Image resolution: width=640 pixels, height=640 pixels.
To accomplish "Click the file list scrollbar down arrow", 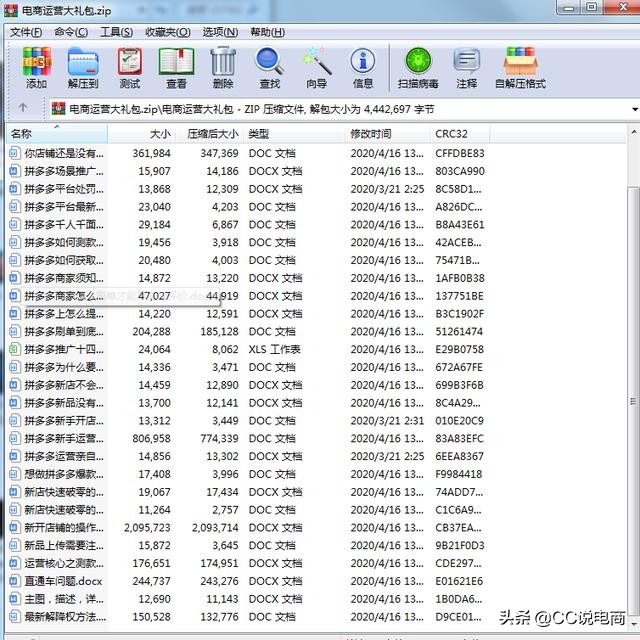I will [x=634, y=624].
